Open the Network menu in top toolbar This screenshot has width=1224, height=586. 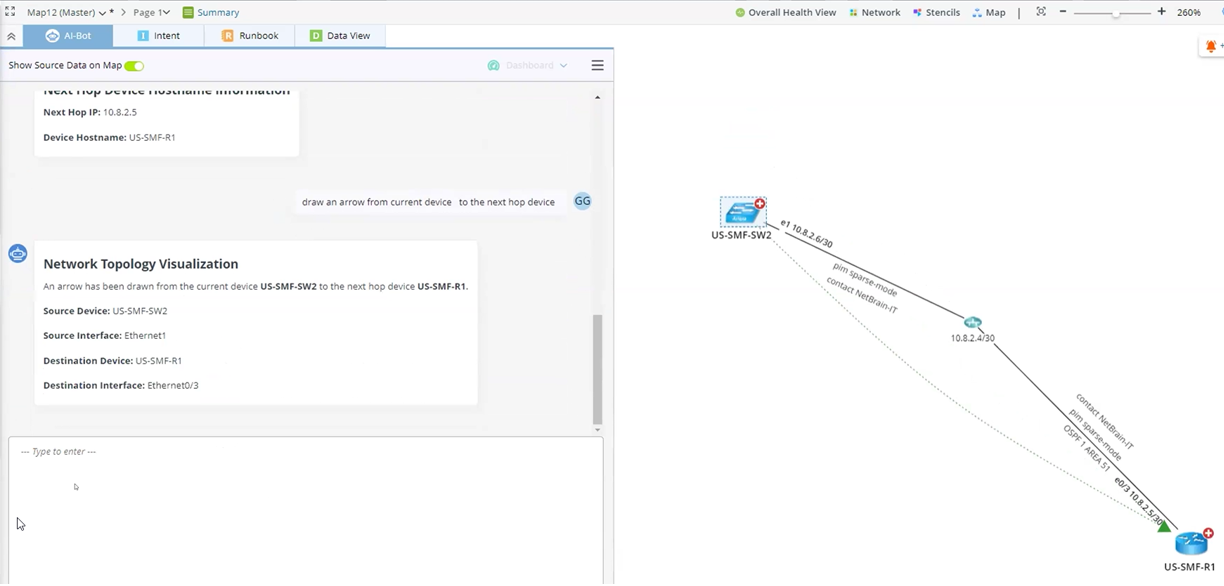point(874,12)
